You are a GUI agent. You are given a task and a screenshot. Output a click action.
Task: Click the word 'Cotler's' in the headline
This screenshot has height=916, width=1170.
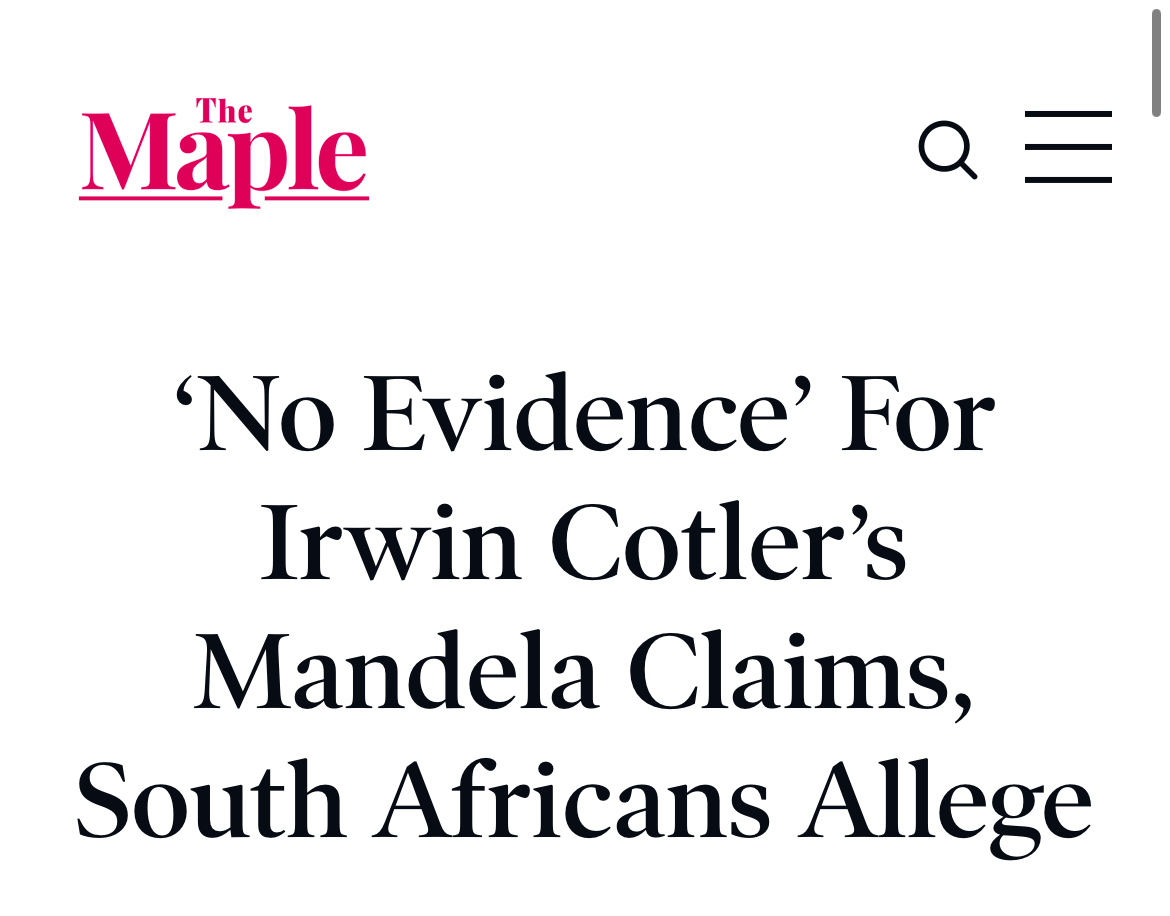tap(728, 545)
